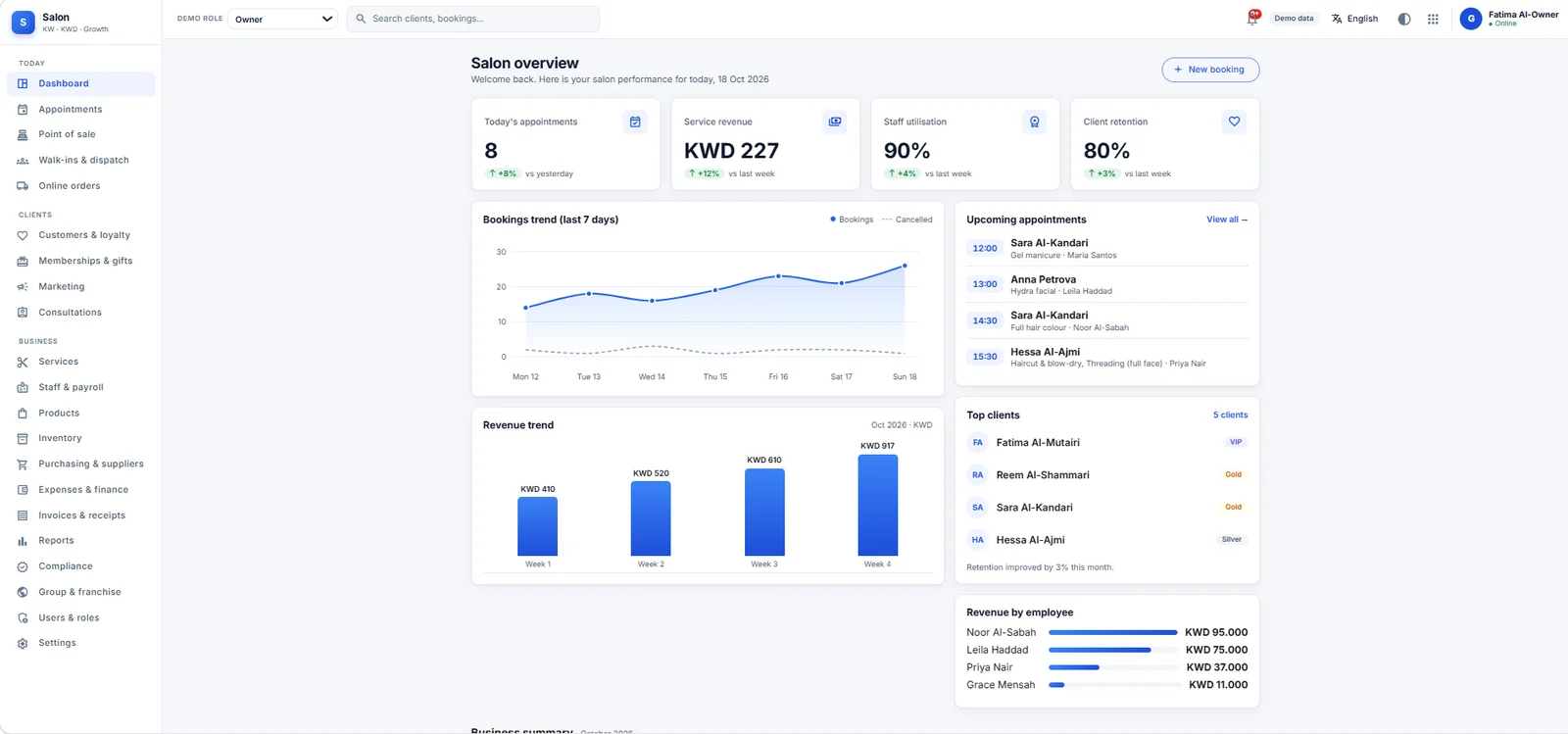Screen dimensions: 1568x734
Task: Click Grace Mensah's KWD 11.000 value
Action: [x=1218, y=685]
